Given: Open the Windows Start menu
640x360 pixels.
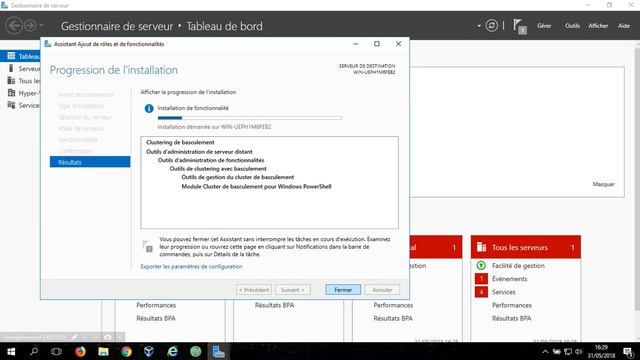Looking at the screenshot, I should (11, 351).
